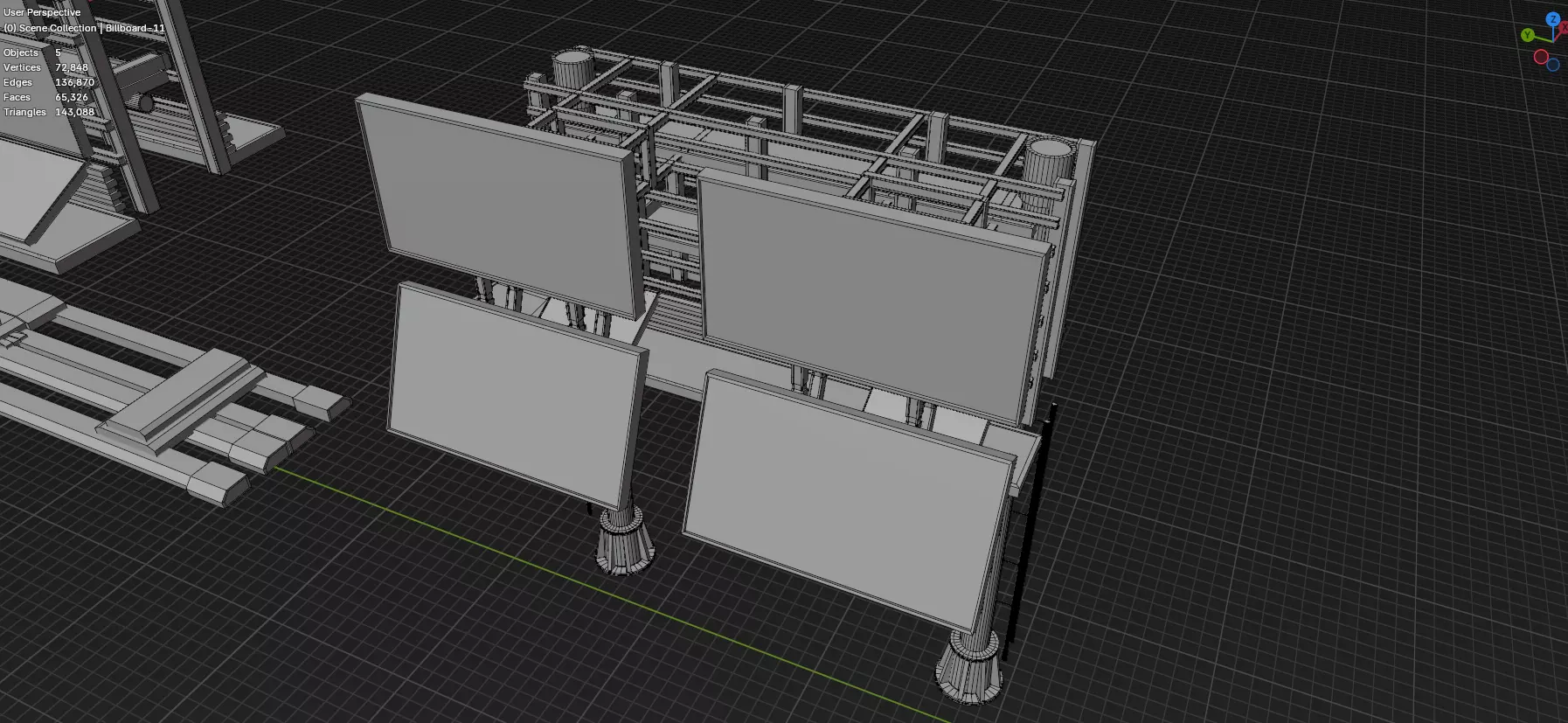This screenshot has width=1568, height=723.
Task: Select the flared pole base under the lower-left billboard
Action: [x=624, y=542]
